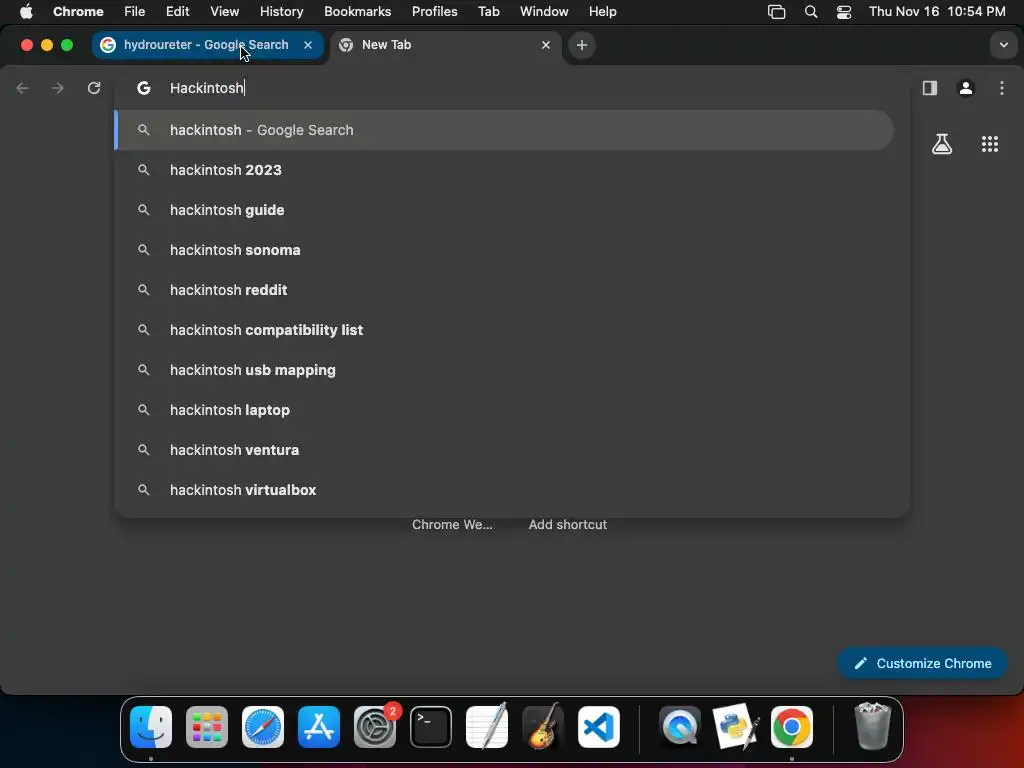Viewport: 1024px width, 768px height.
Task: Open Visual Studio Code from dock
Action: 599,727
